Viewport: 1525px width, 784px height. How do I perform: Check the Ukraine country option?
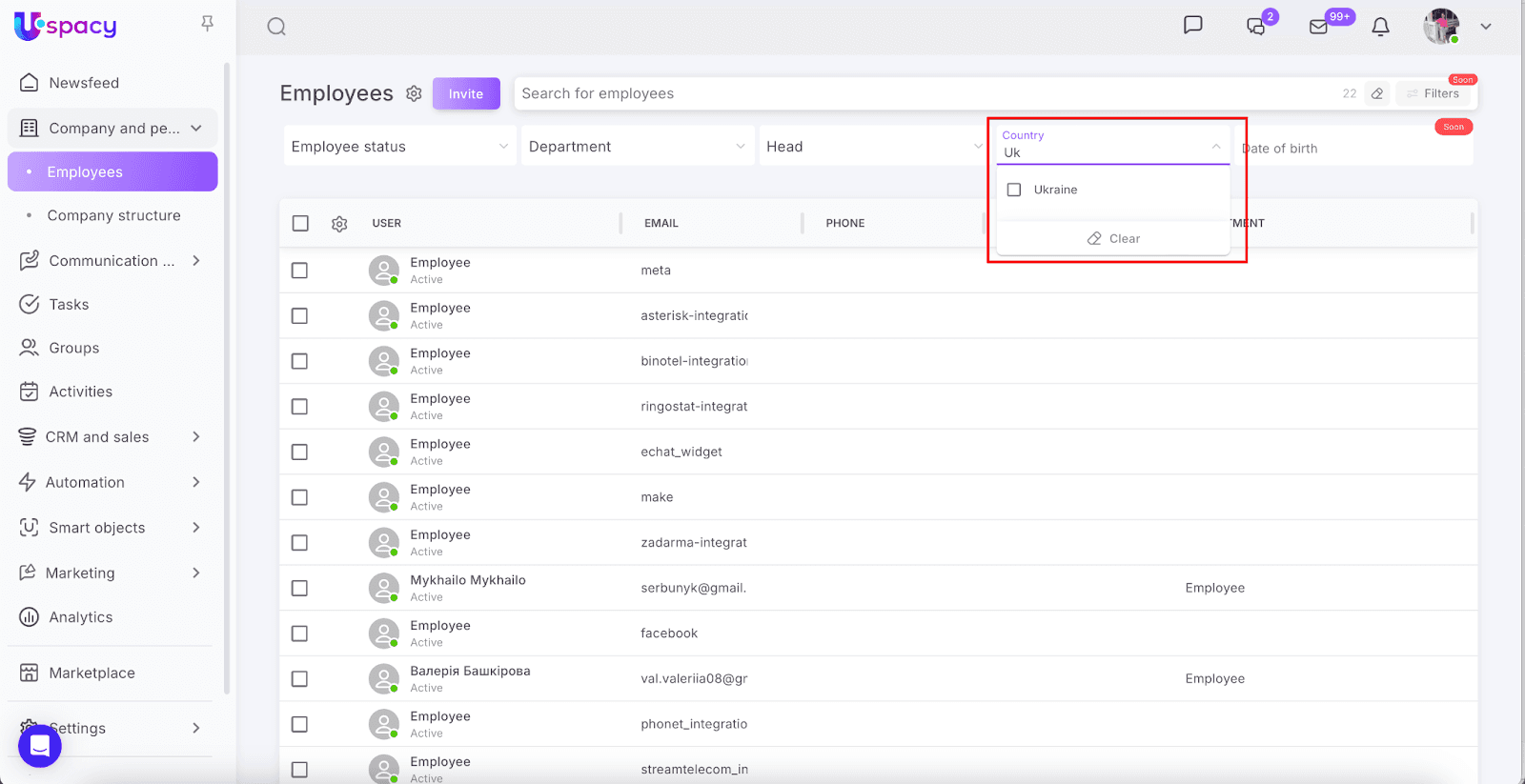click(1014, 190)
